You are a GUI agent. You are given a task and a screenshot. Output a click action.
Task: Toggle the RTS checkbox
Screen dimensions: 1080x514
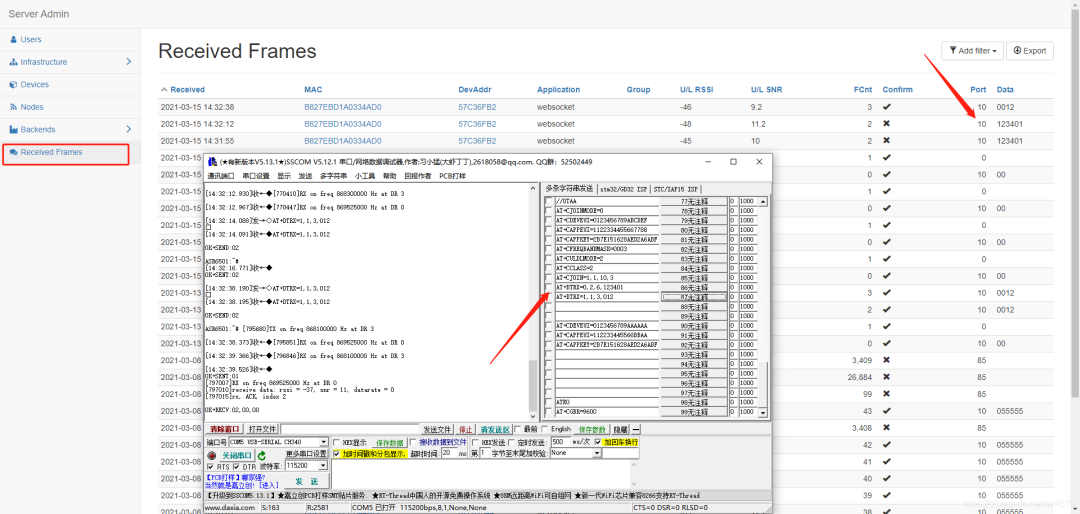point(210,466)
